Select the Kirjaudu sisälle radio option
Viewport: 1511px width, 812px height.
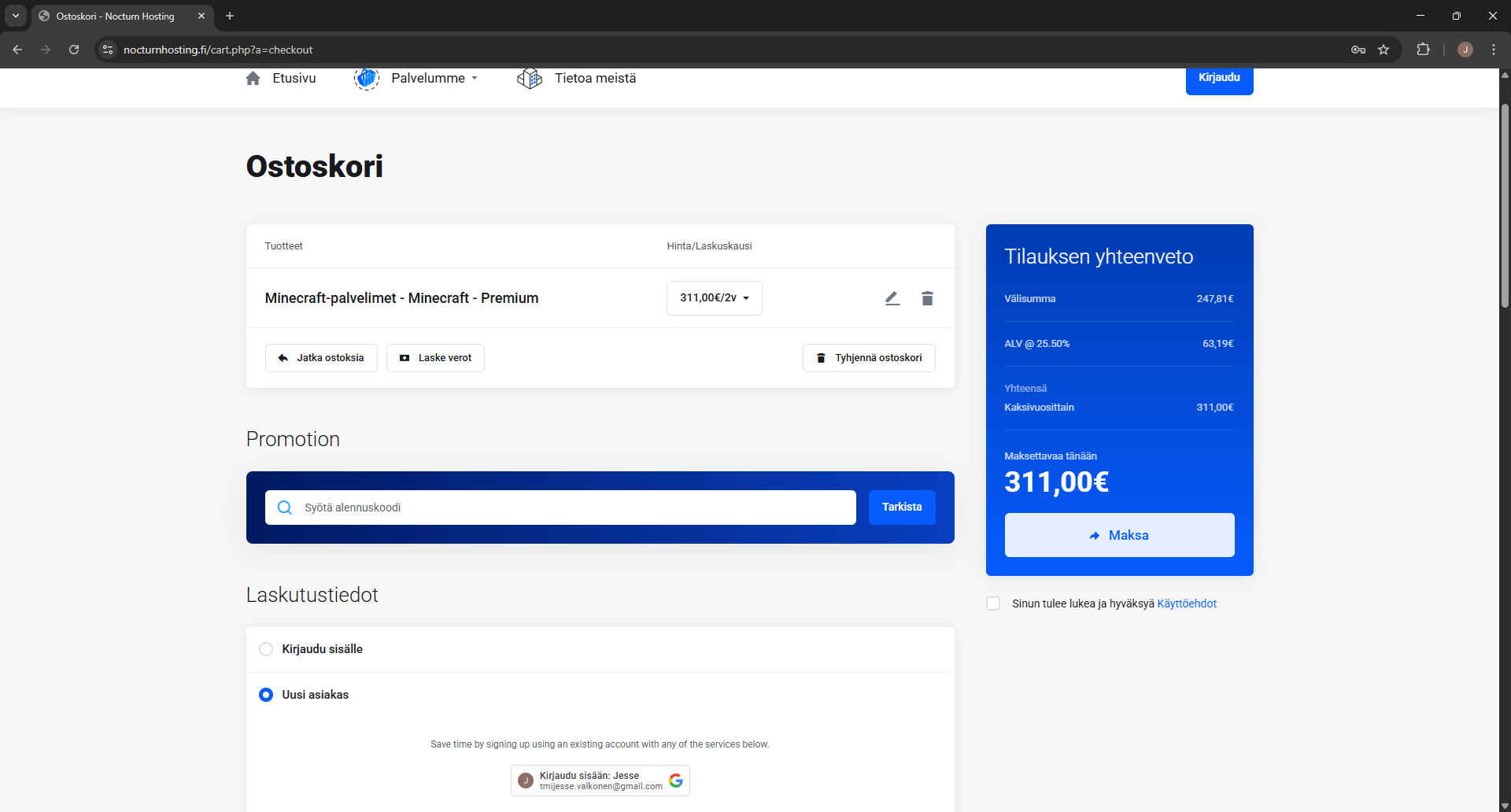click(266, 649)
